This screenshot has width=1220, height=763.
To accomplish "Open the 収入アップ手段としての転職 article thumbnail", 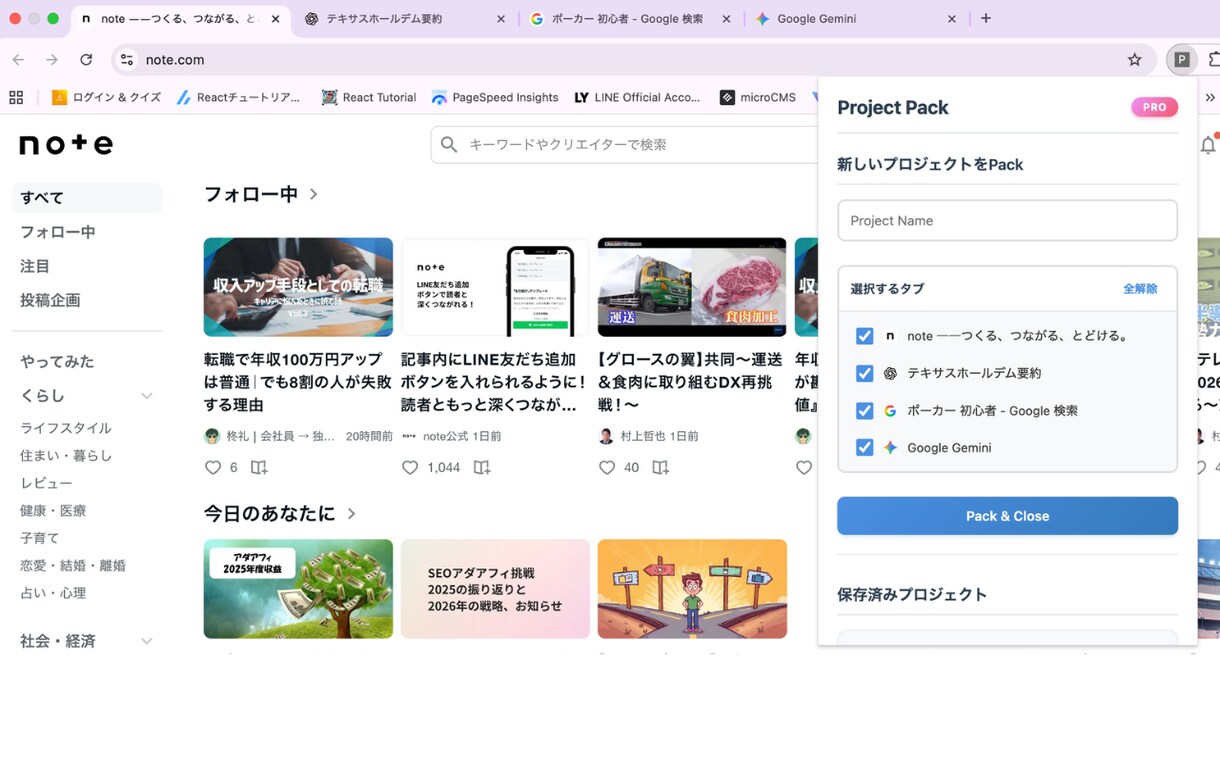I will pyautogui.click(x=298, y=287).
